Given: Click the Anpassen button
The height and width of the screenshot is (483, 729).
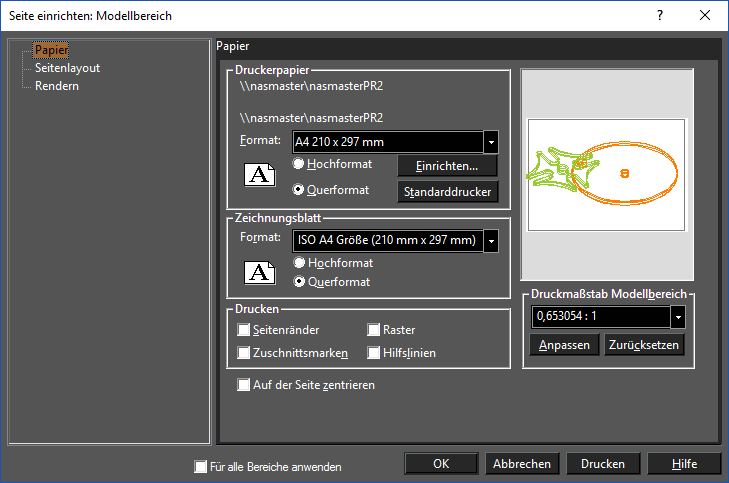Looking at the screenshot, I should click(564, 345).
